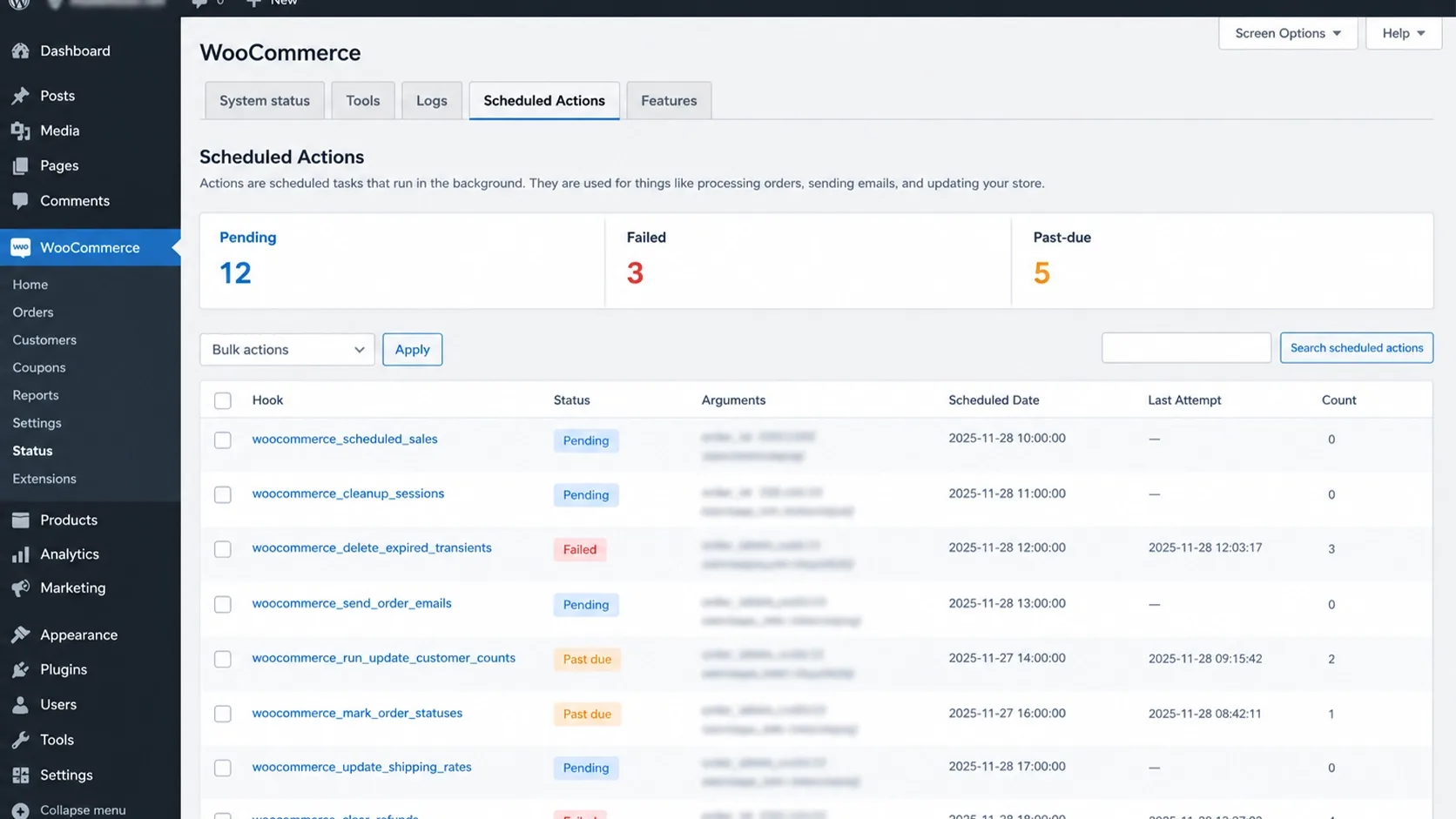Image resolution: width=1456 pixels, height=819 pixels.
Task: Switch to the Logs tab
Action: coord(432,101)
